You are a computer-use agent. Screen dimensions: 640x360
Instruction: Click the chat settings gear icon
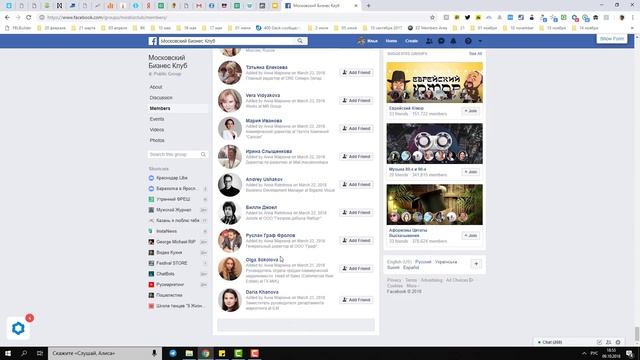pos(618,342)
